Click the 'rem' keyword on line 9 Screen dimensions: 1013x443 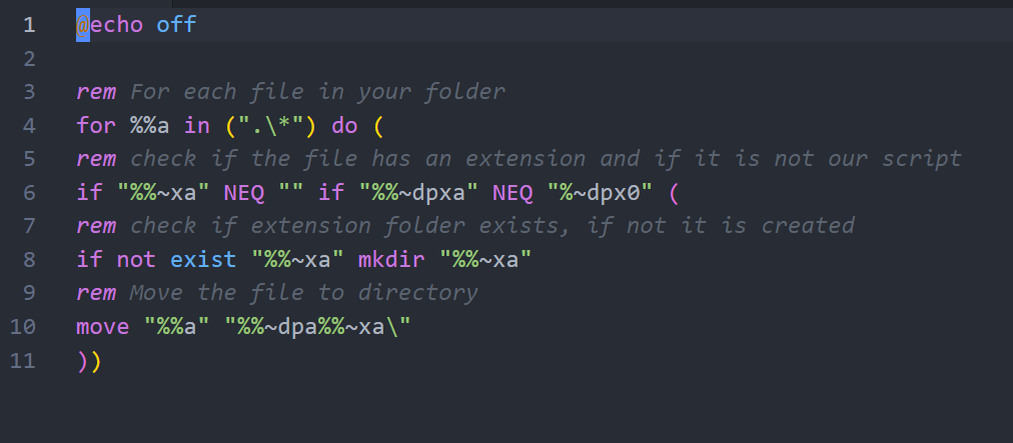pyautogui.click(x=96, y=293)
